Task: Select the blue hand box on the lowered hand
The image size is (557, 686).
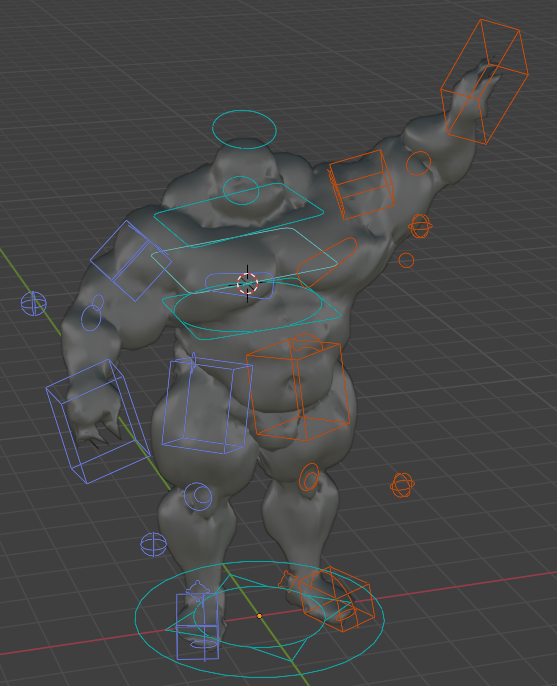Action: coord(98,421)
